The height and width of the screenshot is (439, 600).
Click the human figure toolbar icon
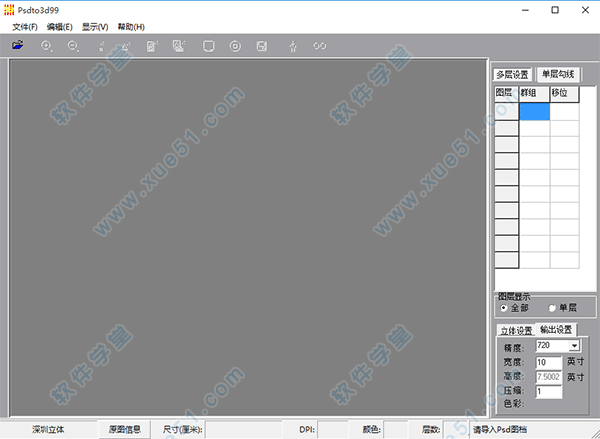click(x=293, y=46)
